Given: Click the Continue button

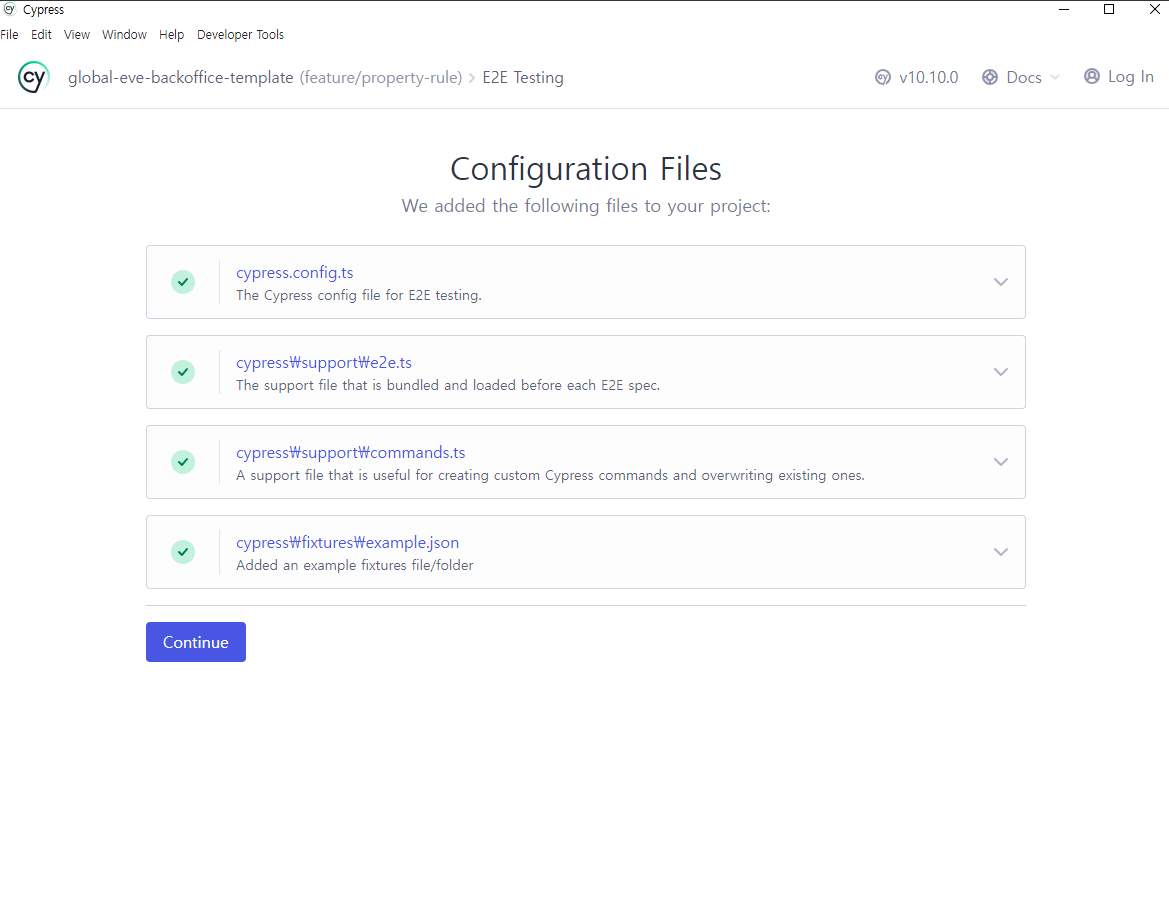Looking at the screenshot, I should pos(196,642).
